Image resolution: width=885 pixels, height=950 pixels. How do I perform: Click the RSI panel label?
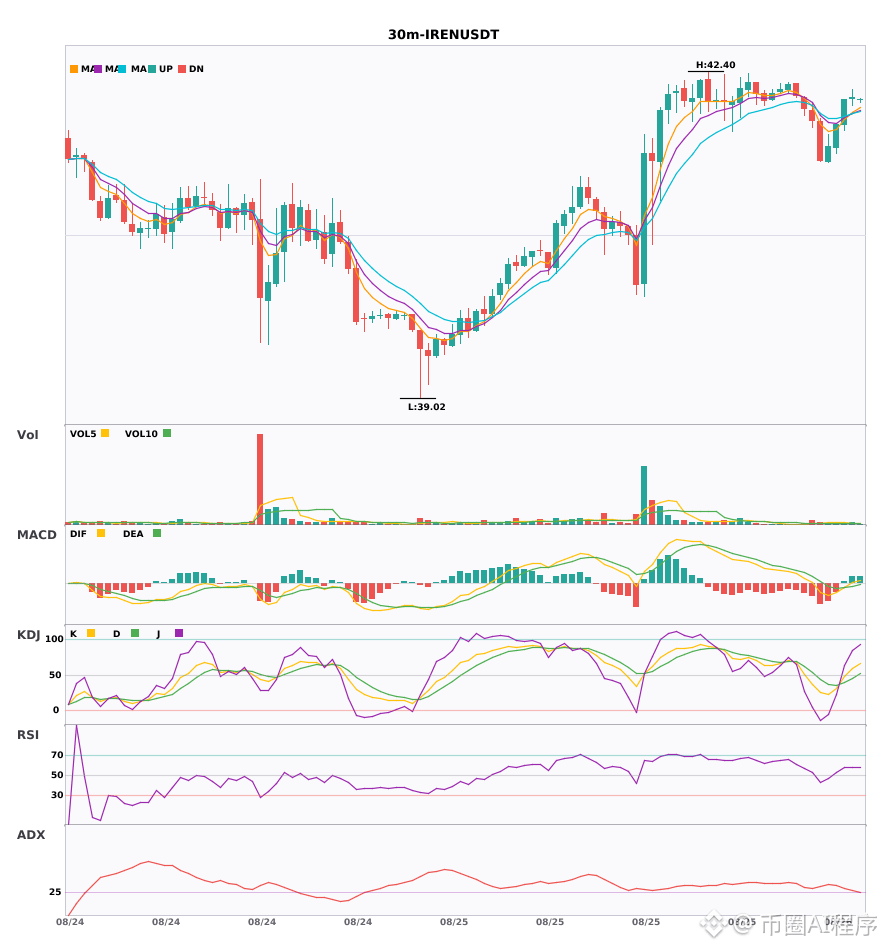(28, 735)
